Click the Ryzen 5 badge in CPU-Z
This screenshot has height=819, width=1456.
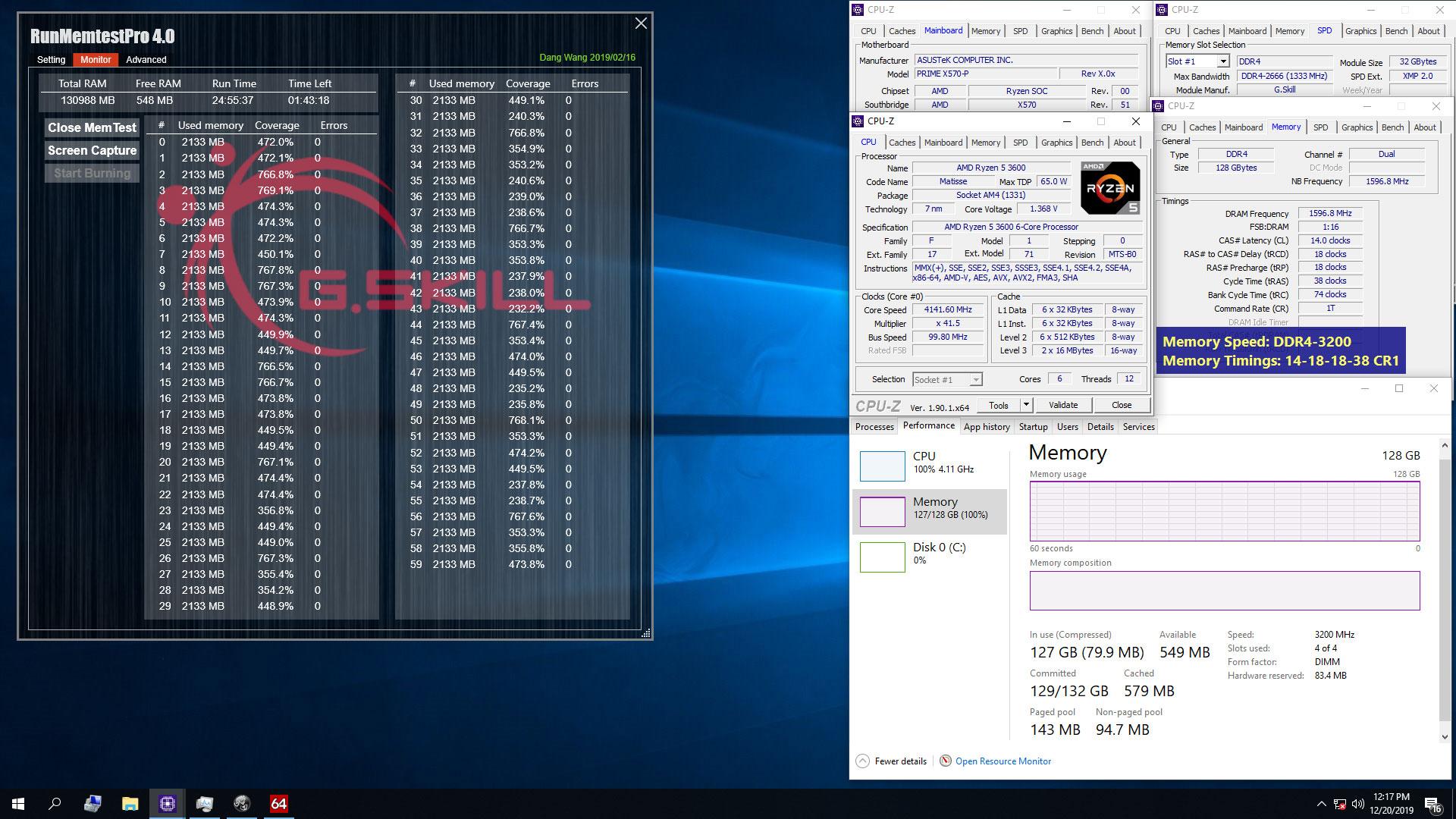pos(1109,187)
